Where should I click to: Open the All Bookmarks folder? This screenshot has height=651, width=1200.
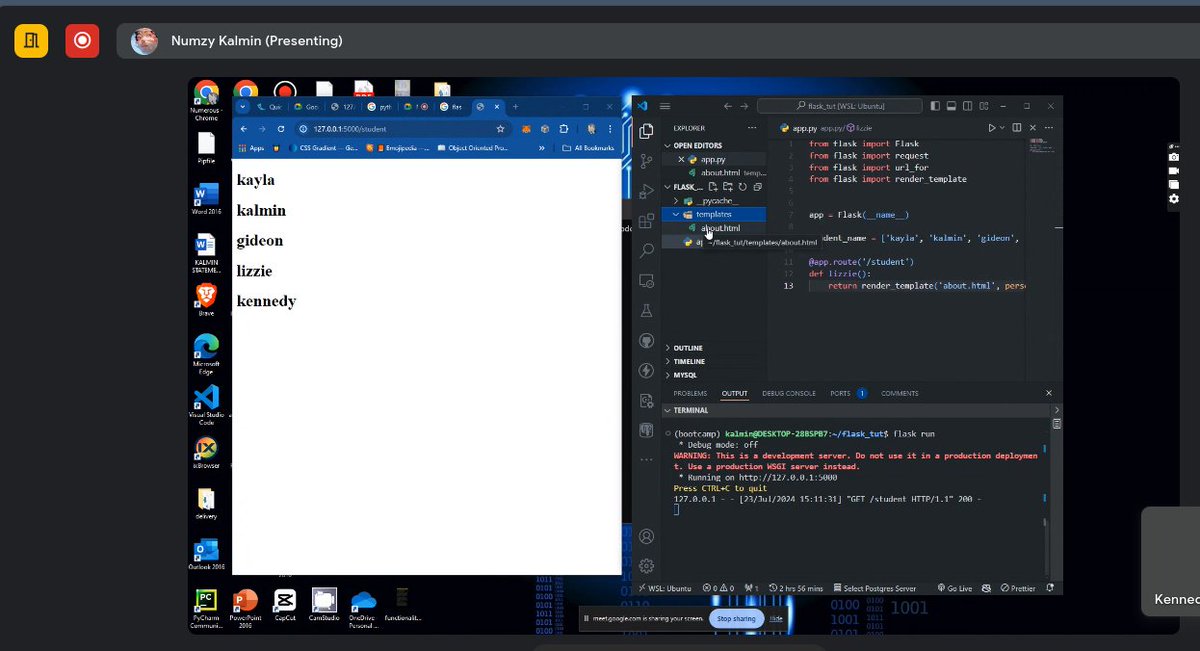tap(588, 148)
